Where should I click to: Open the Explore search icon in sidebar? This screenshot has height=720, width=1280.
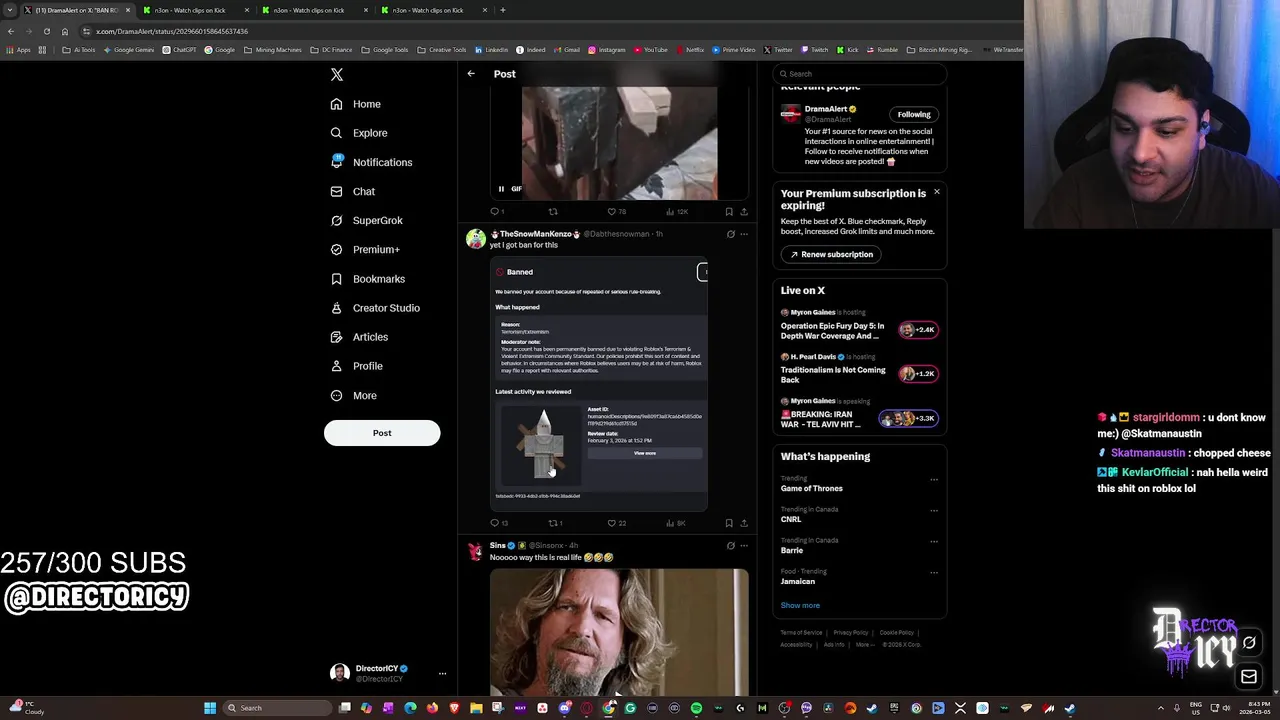pos(336,133)
